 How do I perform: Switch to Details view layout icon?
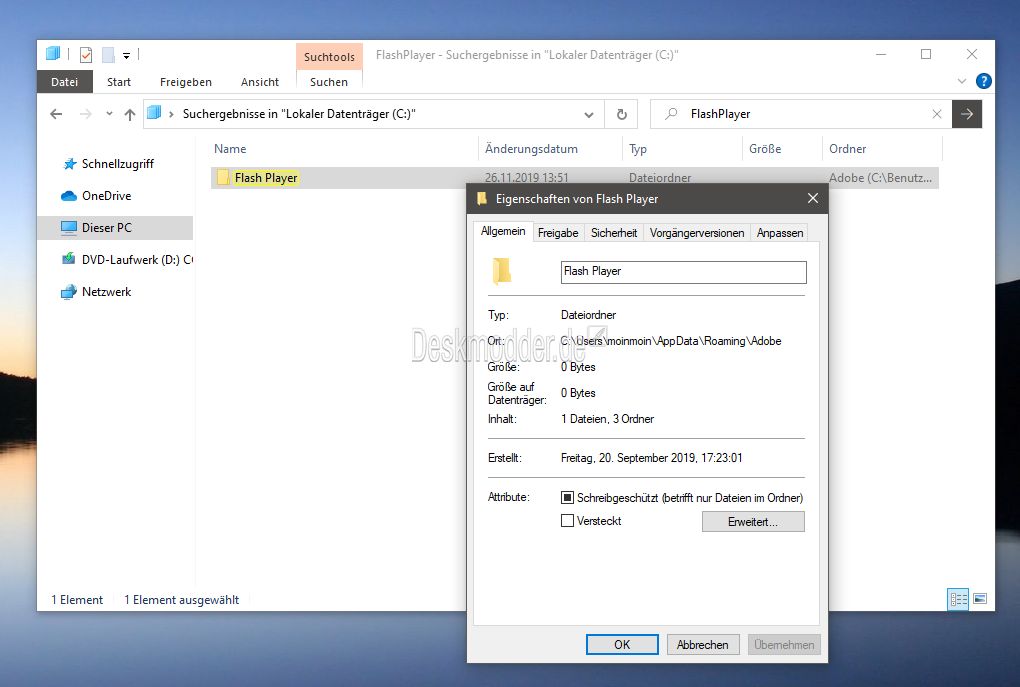959,599
